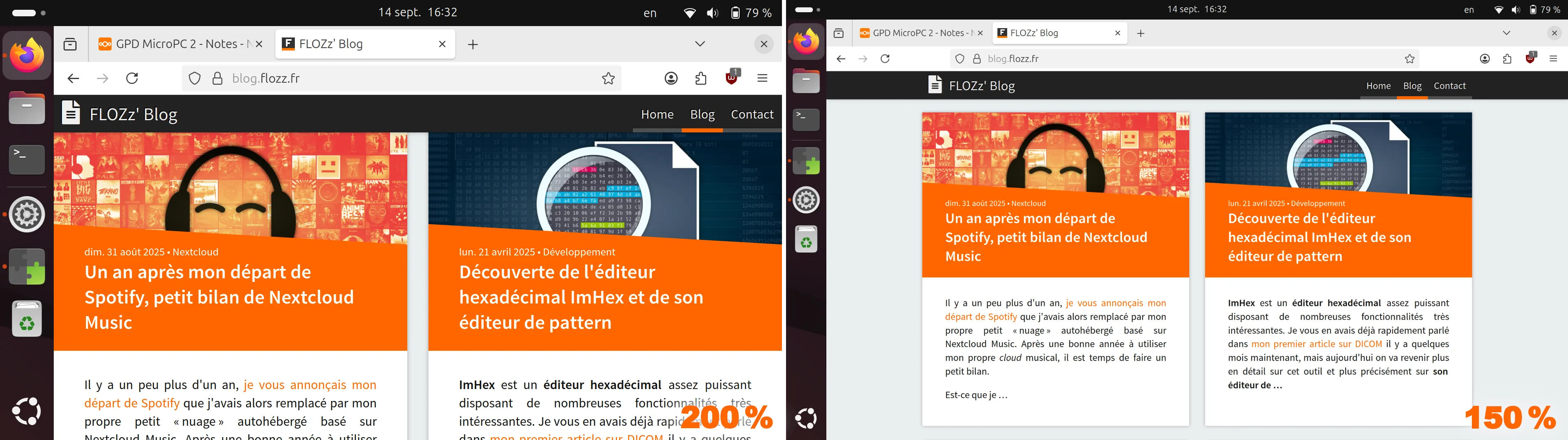The height and width of the screenshot is (440, 1568).
Task: Expand the tab list dropdown in right Firefox
Action: [1507, 33]
